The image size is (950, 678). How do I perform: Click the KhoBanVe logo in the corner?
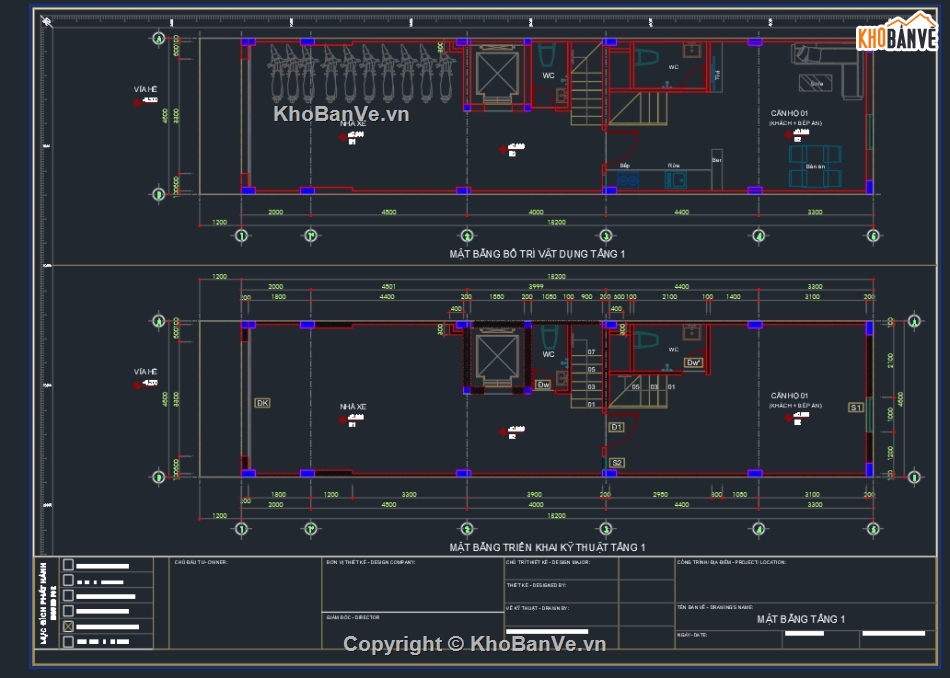(896, 36)
